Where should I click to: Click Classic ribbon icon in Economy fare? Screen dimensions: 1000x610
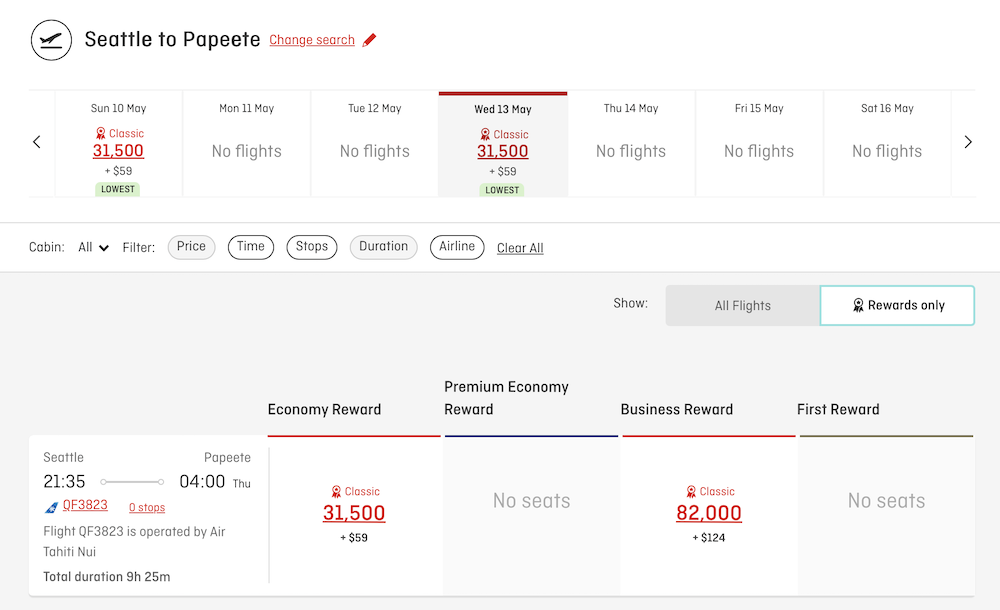[336, 492]
